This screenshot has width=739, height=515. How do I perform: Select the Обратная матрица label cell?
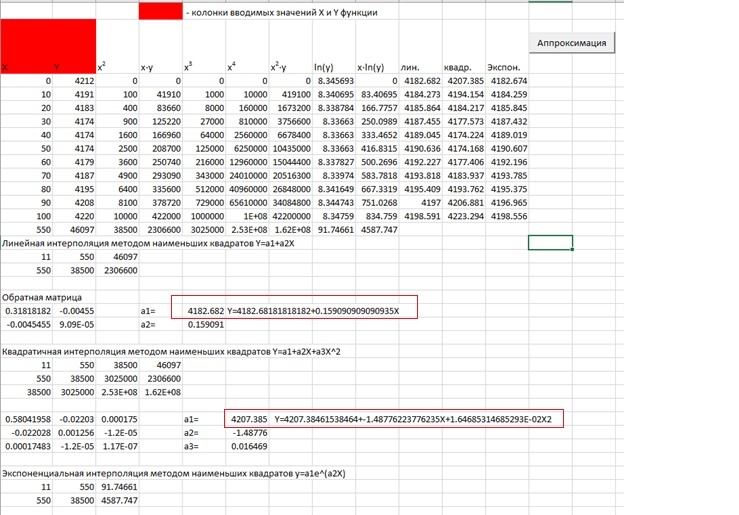coord(42,297)
